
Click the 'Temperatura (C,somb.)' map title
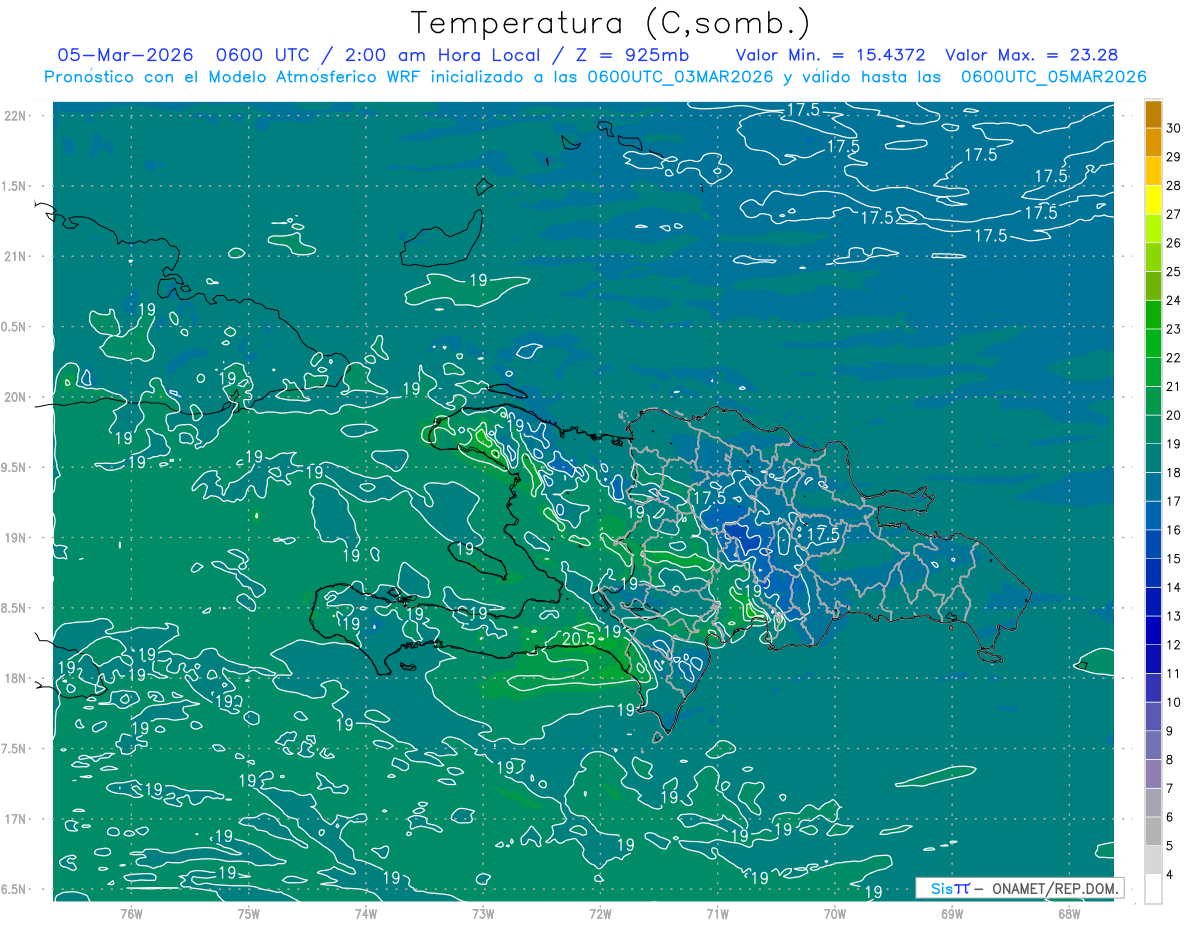click(611, 22)
